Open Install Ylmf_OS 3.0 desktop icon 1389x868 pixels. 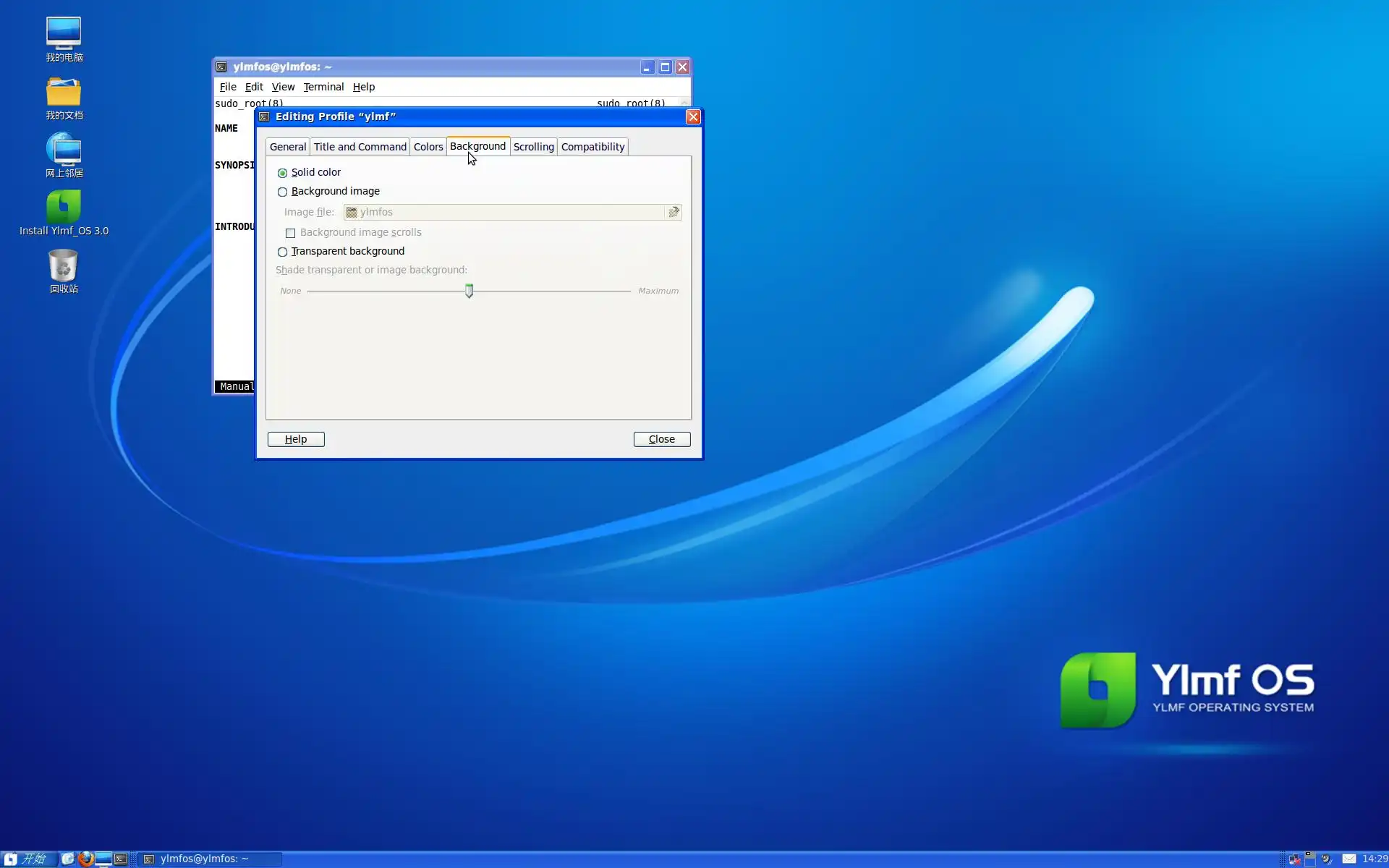64,208
